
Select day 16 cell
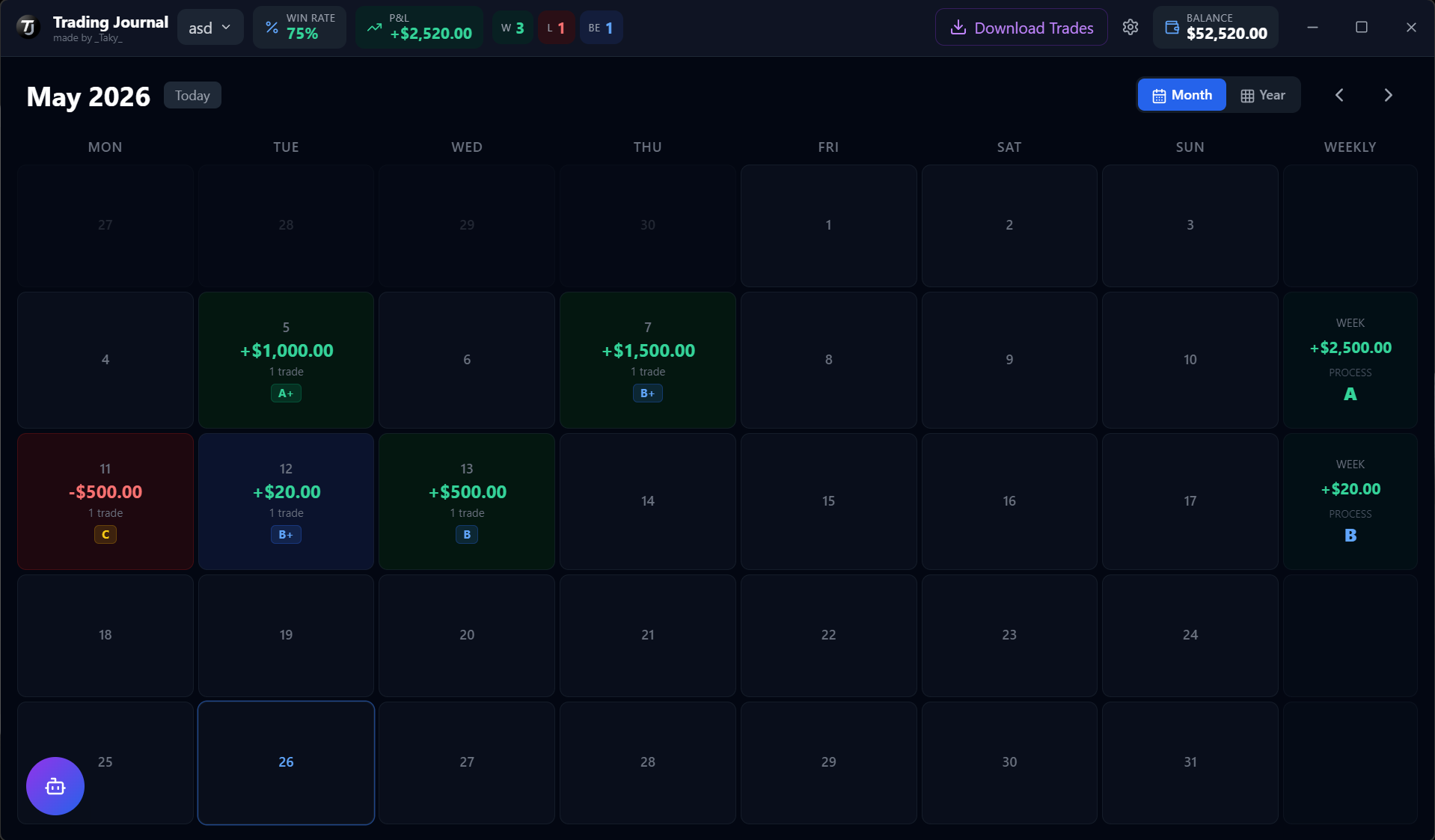point(1009,501)
